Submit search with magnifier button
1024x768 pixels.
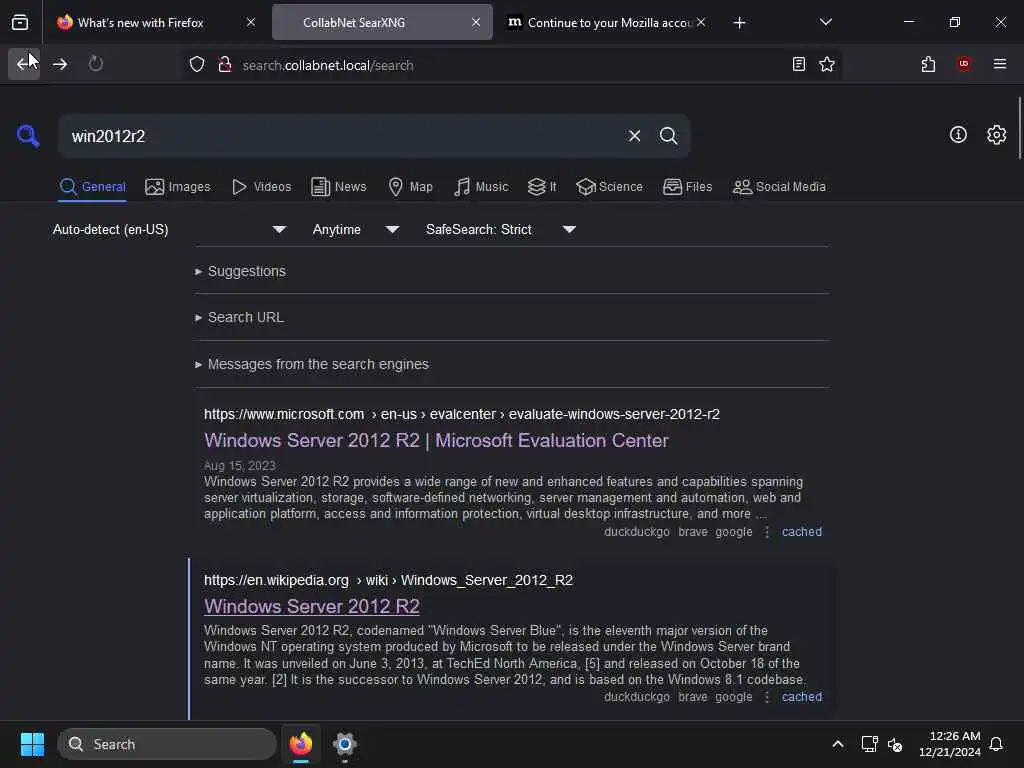point(668,136)
